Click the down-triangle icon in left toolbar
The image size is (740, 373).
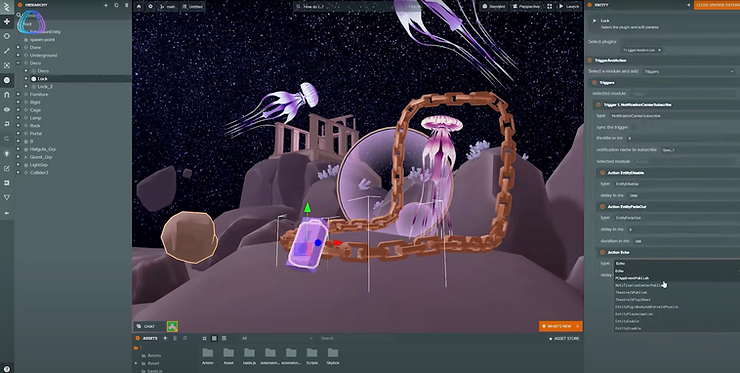(x=7, y=197)
